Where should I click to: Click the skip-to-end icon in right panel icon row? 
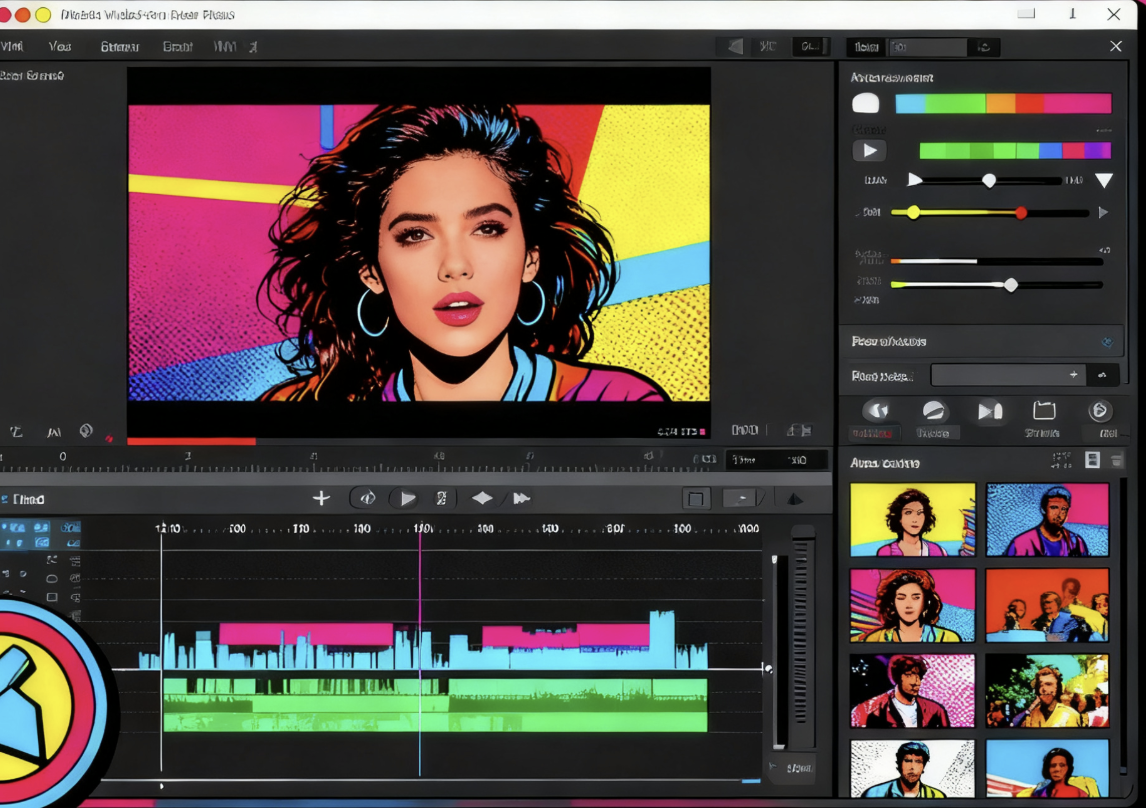click(x=989, y=411)
